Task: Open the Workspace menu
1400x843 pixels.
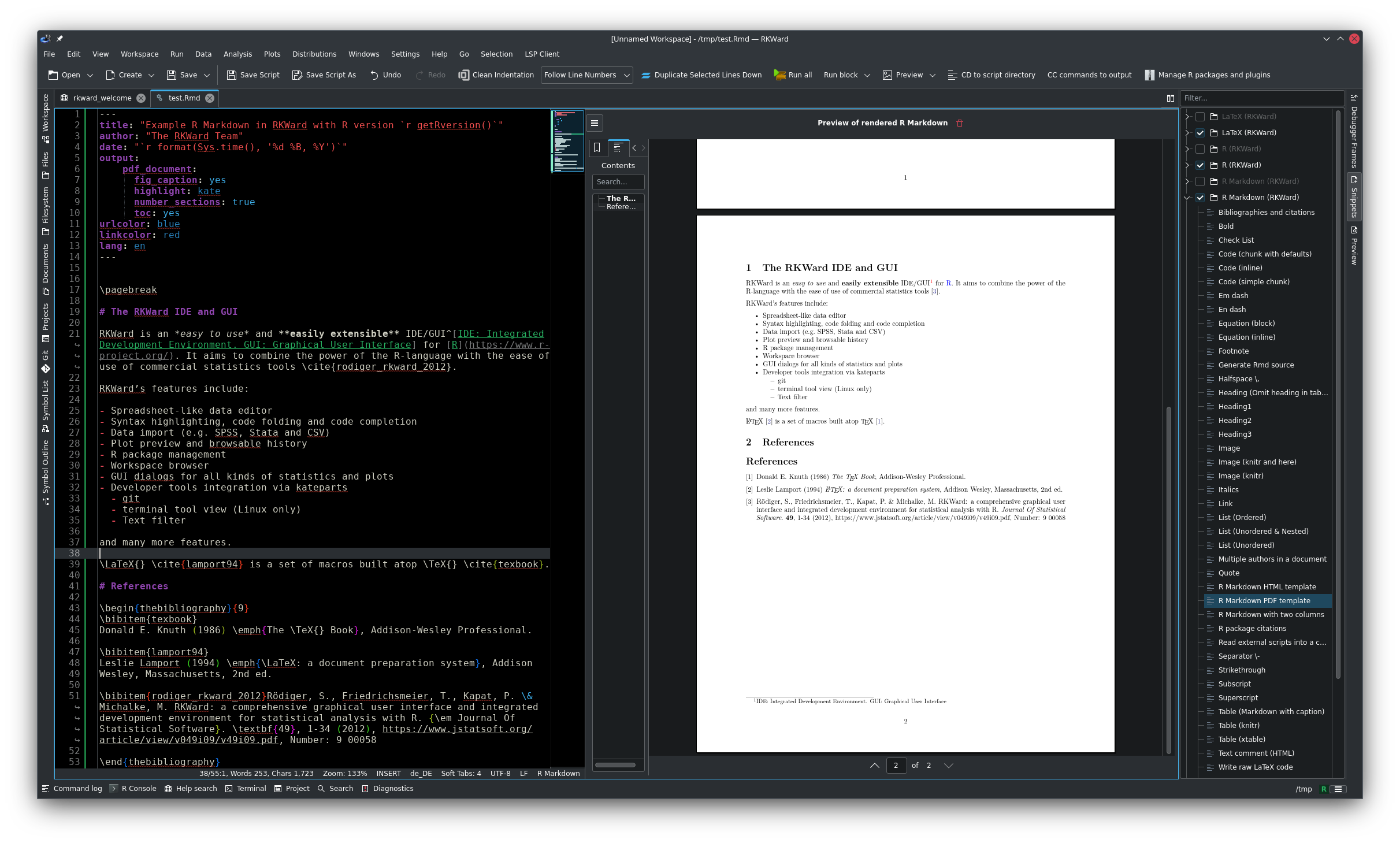Action: (139, 54)
